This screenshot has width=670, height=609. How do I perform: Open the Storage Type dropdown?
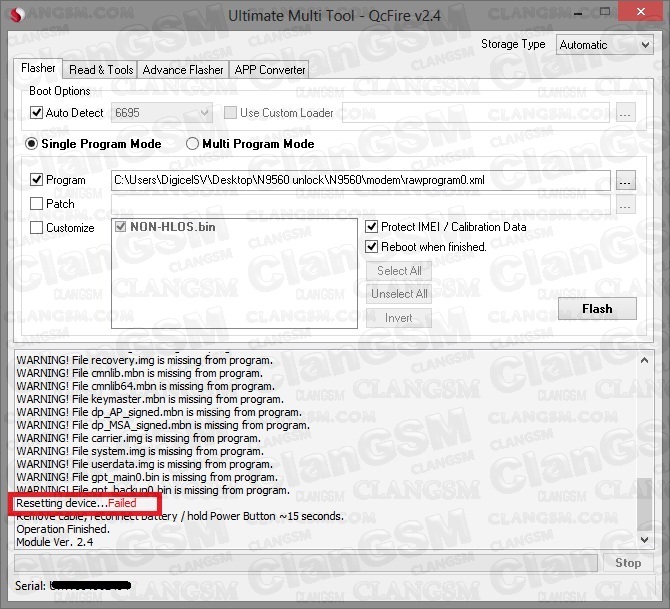point(604,45)
